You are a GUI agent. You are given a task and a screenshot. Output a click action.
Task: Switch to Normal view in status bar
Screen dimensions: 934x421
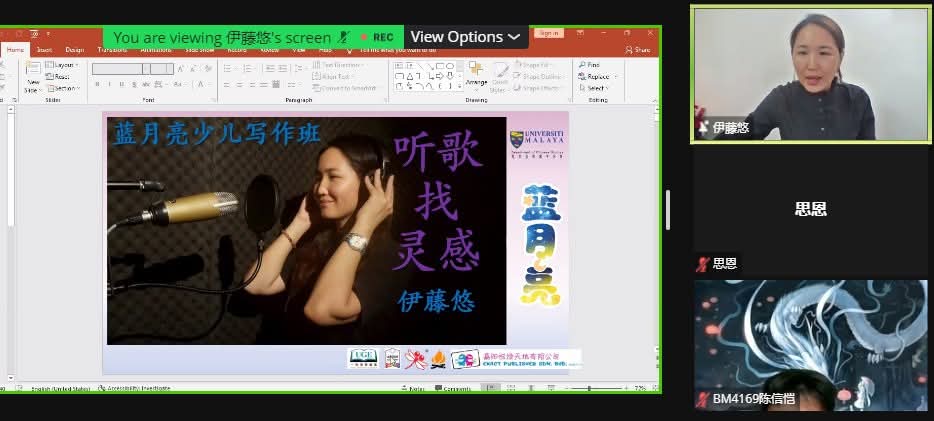(x=491, y=388)
